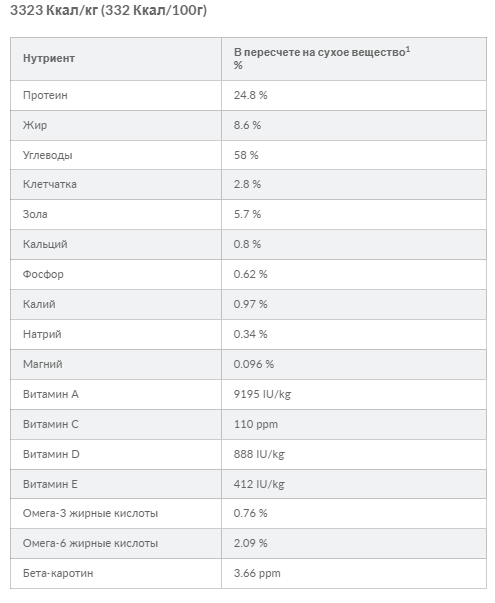Click the 24.8 % protein value
This screenshot has height=603, width=495.
pos(250,95)
